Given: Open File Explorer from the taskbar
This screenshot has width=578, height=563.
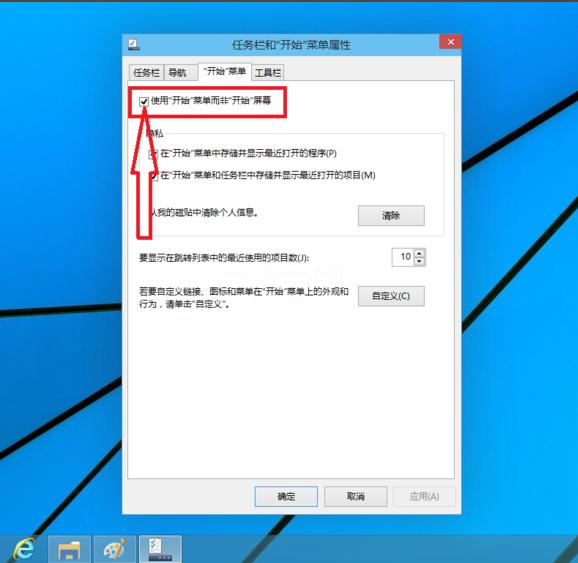Looking at the screenshot, I should pyautogui.click(x=69, y=549).
